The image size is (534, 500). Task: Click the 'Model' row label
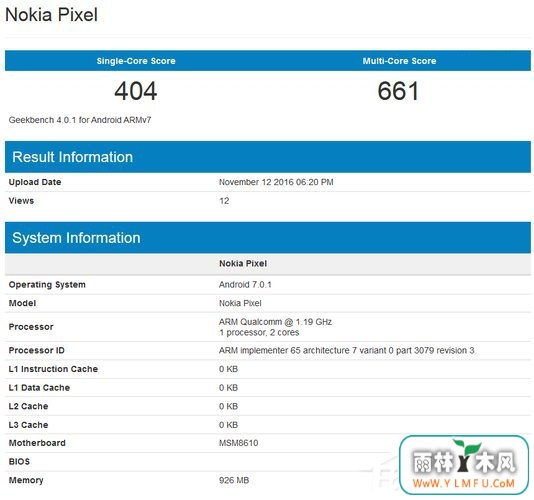pyautogui.click(x=22, y=303)
